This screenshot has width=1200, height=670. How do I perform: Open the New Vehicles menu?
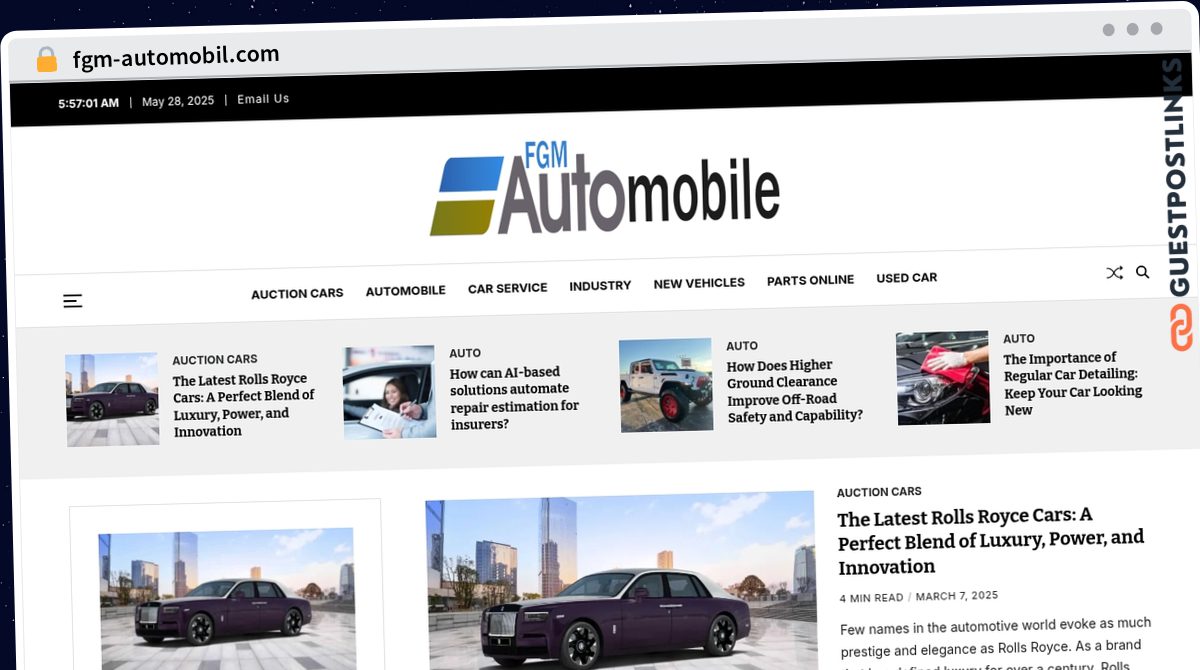pyautogui.click(x=699, y=283)
